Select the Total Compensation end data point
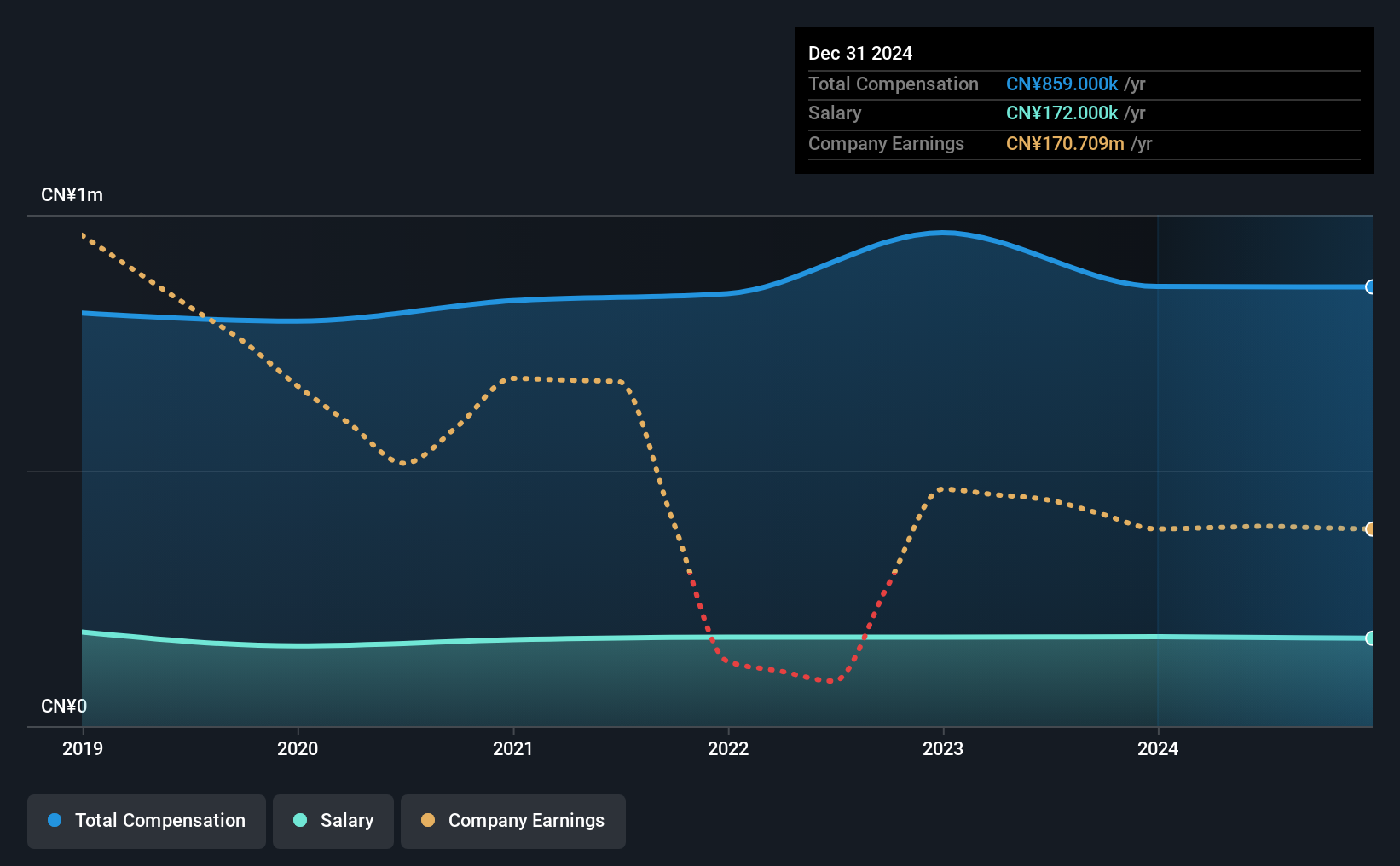This screenshot has height=866, width=1400. 1370,287
